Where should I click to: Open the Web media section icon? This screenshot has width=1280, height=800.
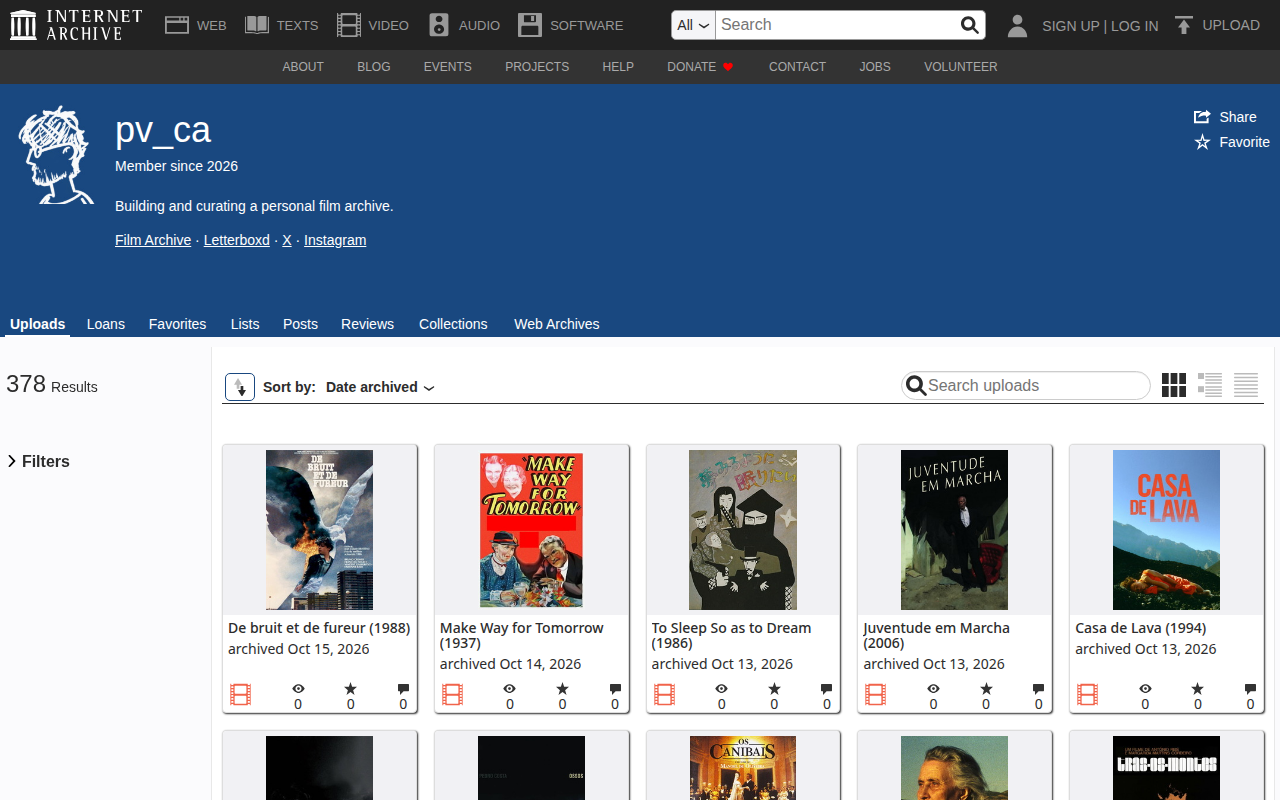click(177, 25)
